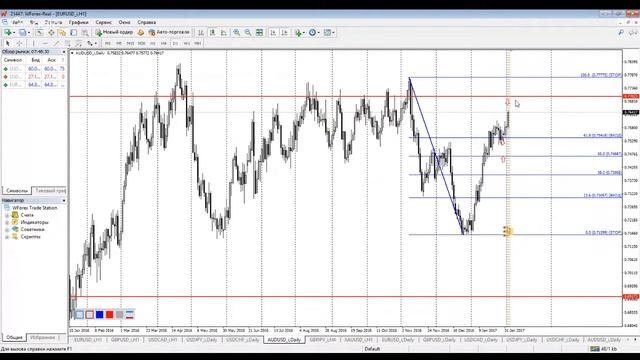The height and width of the screenshot is (360, 640).
Task: Click gray color square on chart
Action: [x=120, y=314]
